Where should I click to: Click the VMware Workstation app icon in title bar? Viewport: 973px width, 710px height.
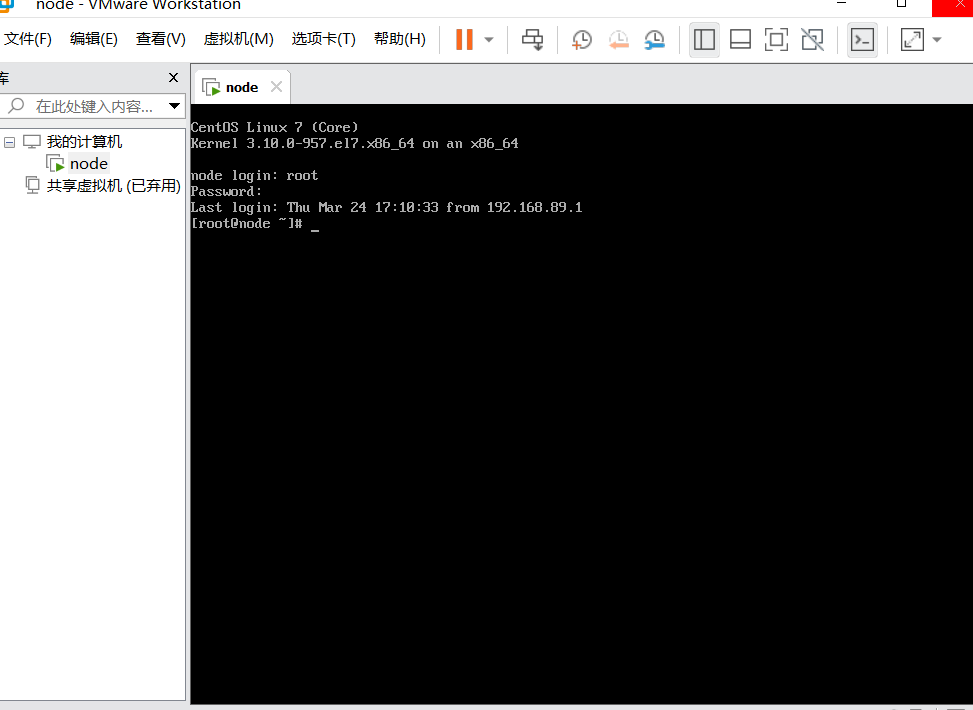coord(6,5)
